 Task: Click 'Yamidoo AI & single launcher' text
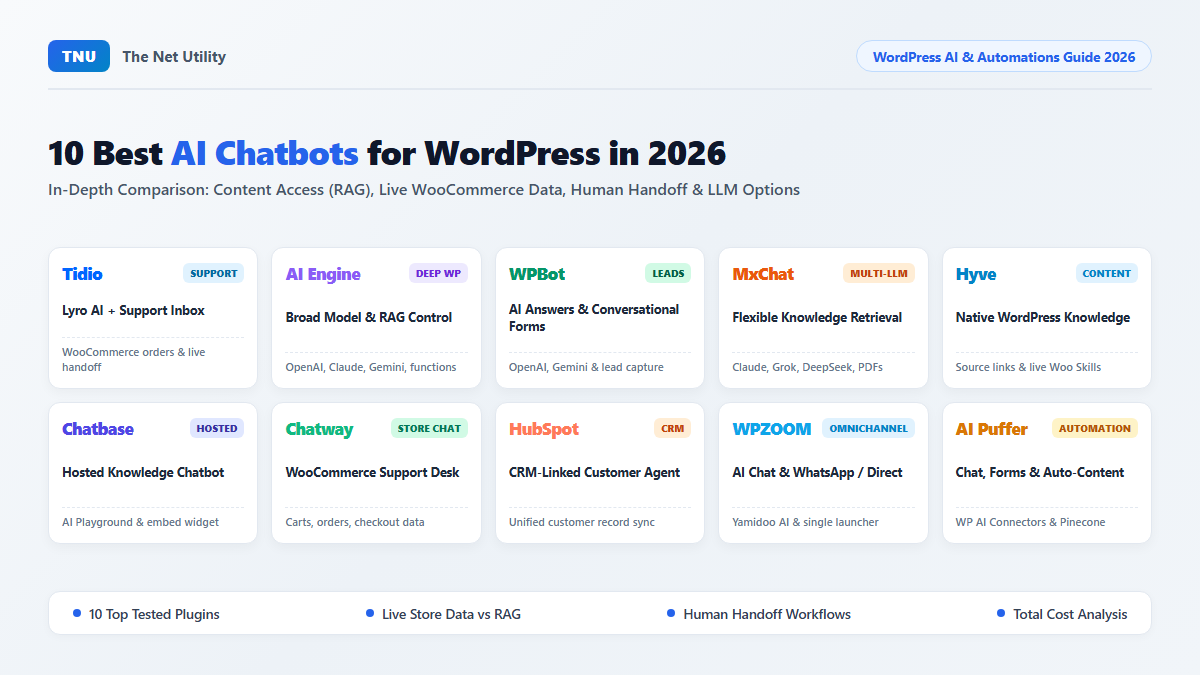[807, 522]
